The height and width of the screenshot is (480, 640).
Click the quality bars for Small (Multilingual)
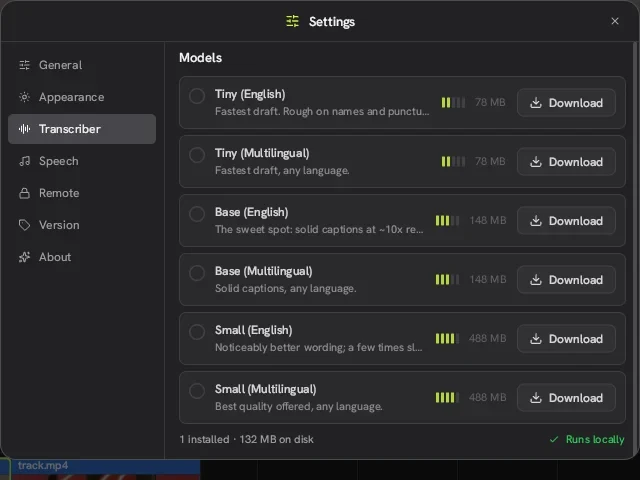[x=447, y=398]
